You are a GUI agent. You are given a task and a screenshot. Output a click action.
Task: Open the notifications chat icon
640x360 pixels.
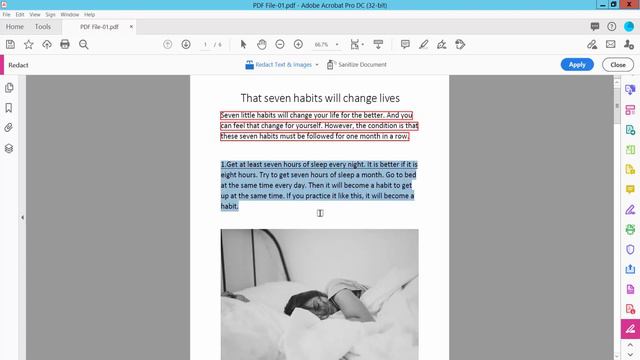coord(595,27)
